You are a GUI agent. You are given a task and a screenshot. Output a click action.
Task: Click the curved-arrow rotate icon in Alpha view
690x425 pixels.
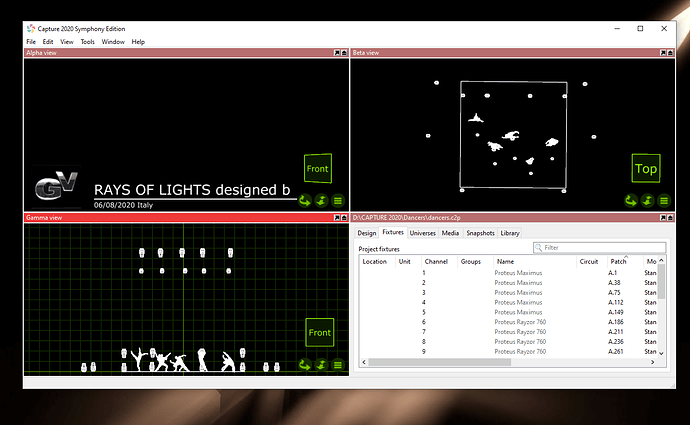(305, 201)
